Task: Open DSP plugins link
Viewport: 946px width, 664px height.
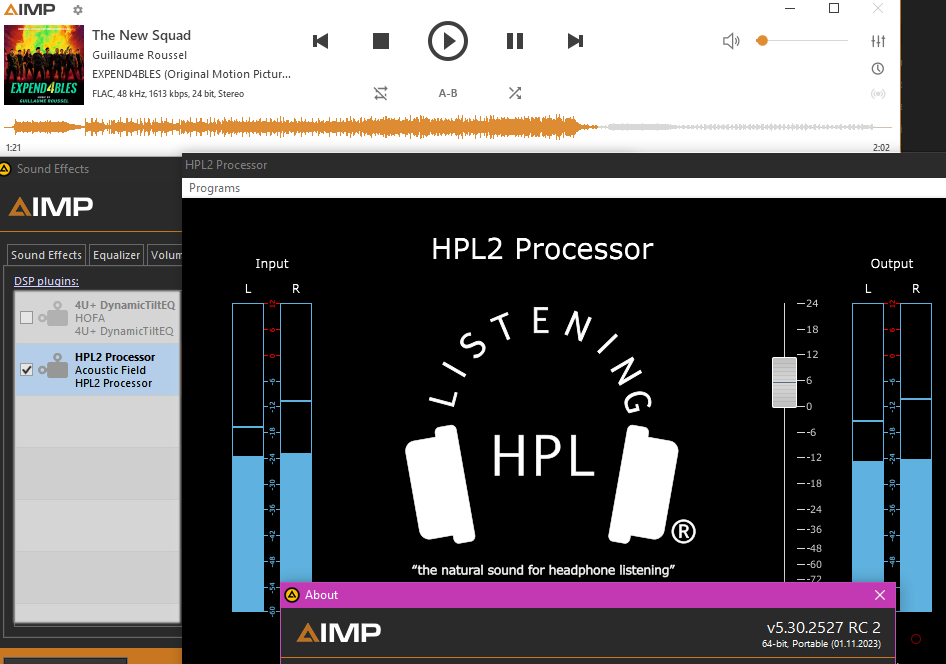Action: (46, 281)
